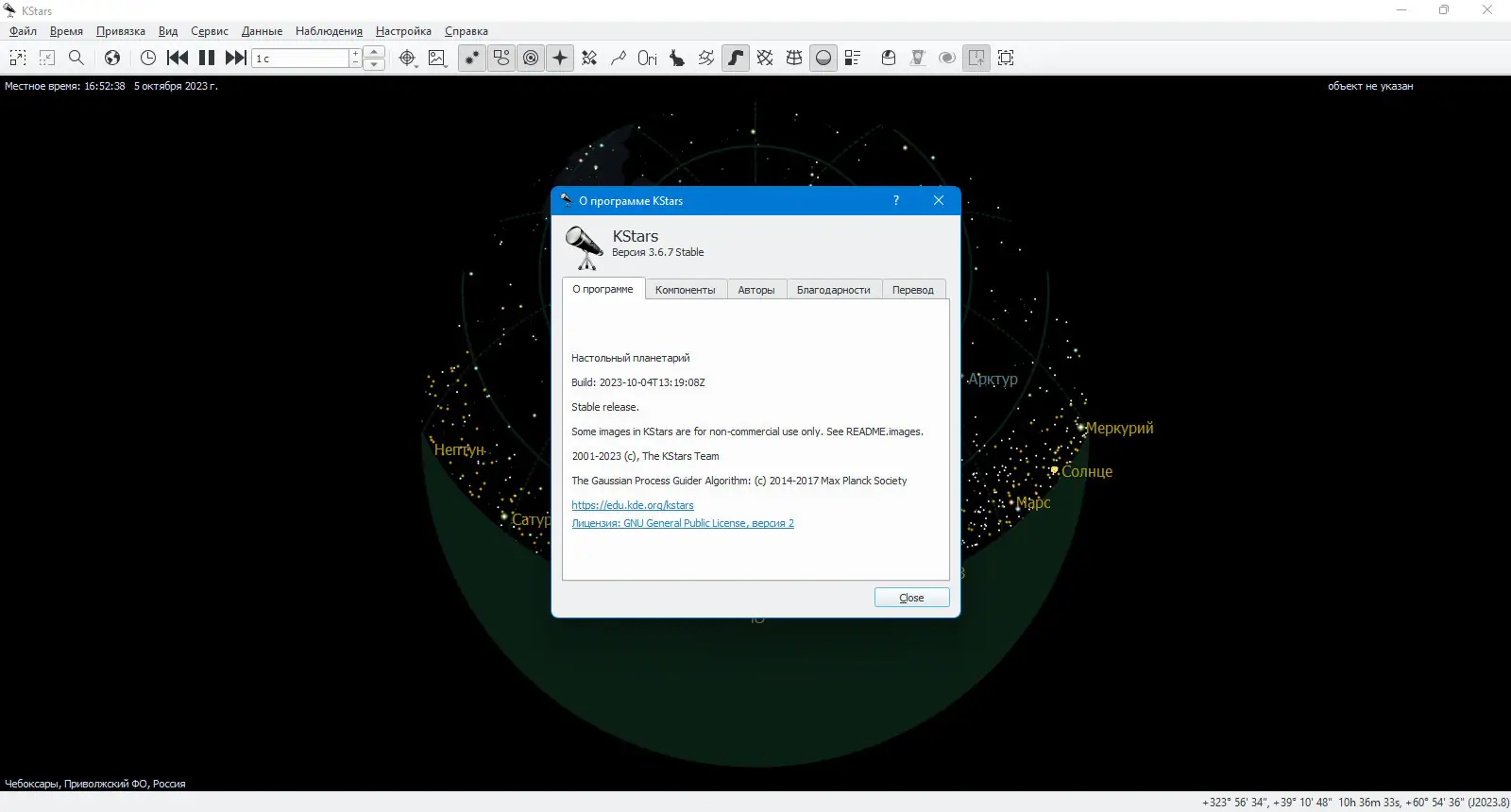Switch to the Компоненты tab
This screenshot has height=812, width=1511.
click(x=686, y=290)
